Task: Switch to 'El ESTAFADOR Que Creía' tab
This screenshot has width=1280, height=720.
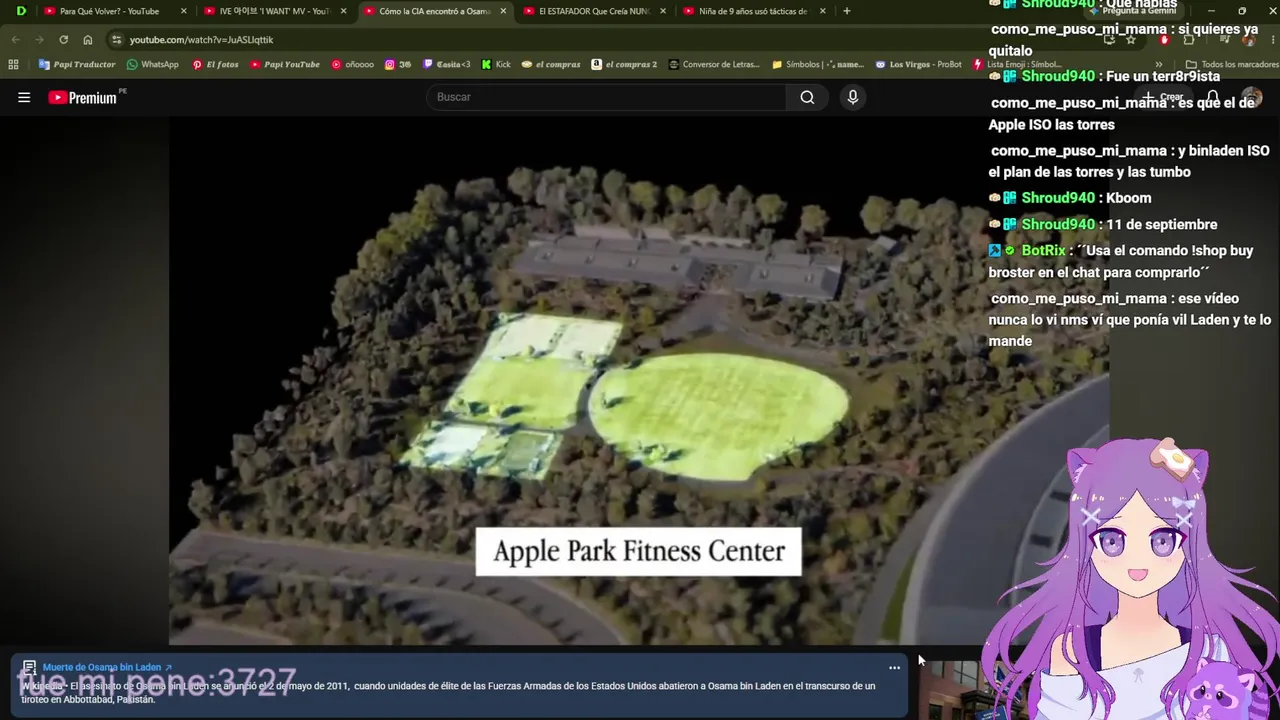Action: [594, 11]
